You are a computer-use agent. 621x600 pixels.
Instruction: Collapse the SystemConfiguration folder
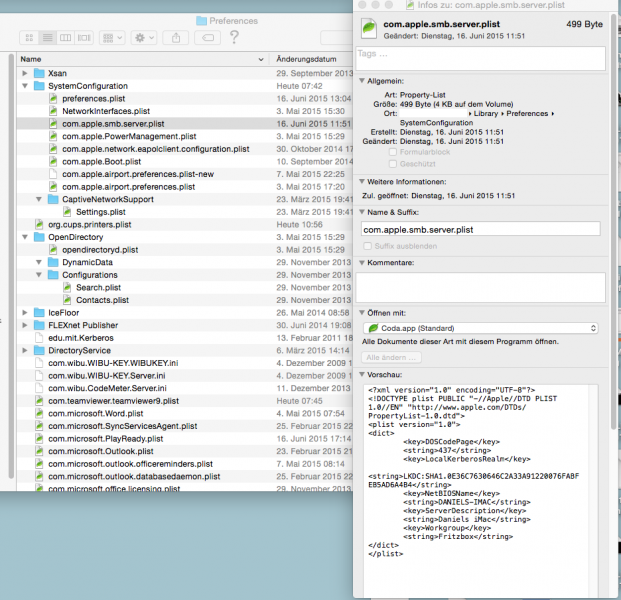pos(25,86)
